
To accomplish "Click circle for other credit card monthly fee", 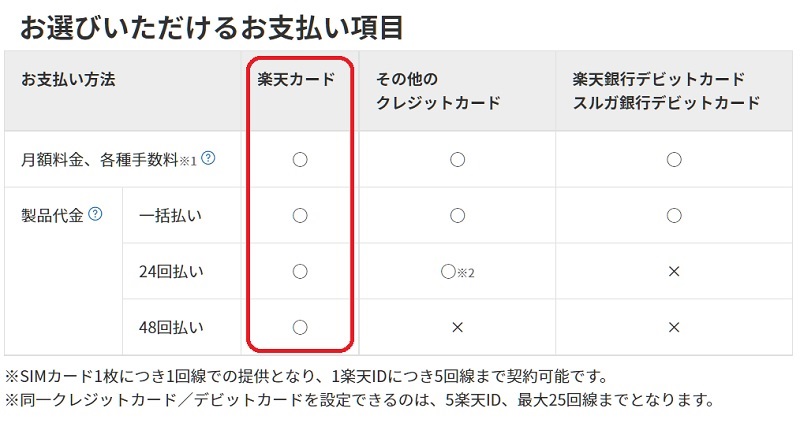I will [457, 160].
